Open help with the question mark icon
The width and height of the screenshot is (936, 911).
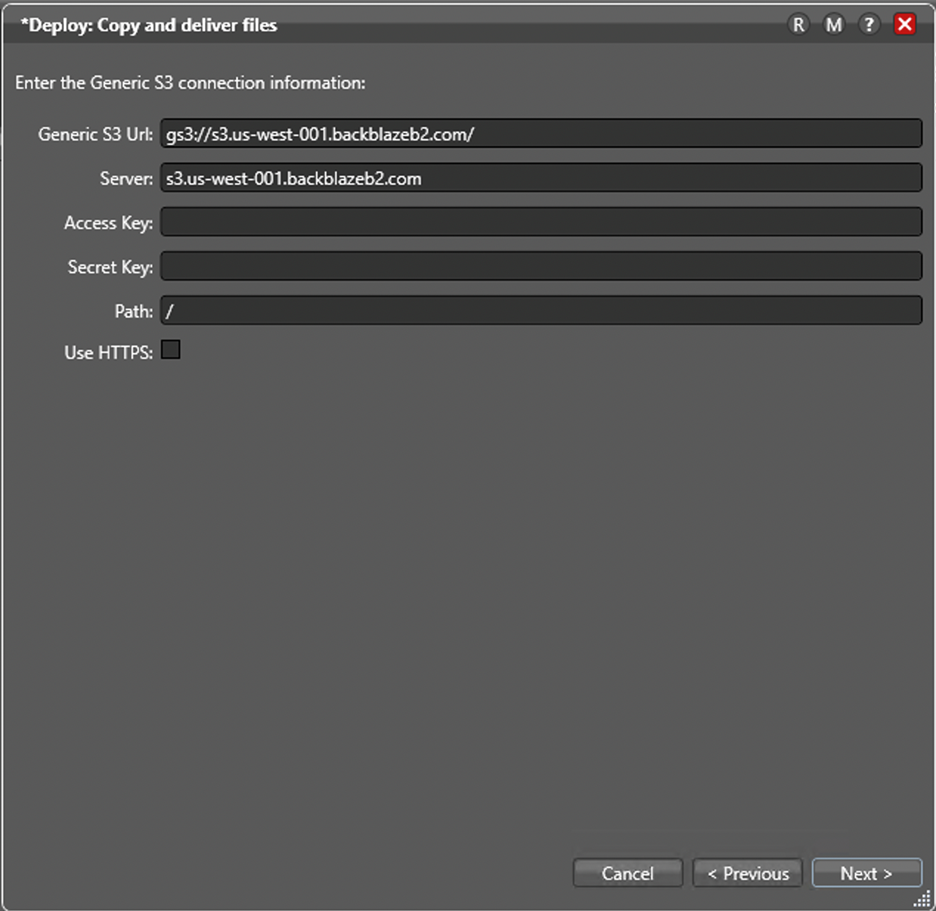pos(869,25)
